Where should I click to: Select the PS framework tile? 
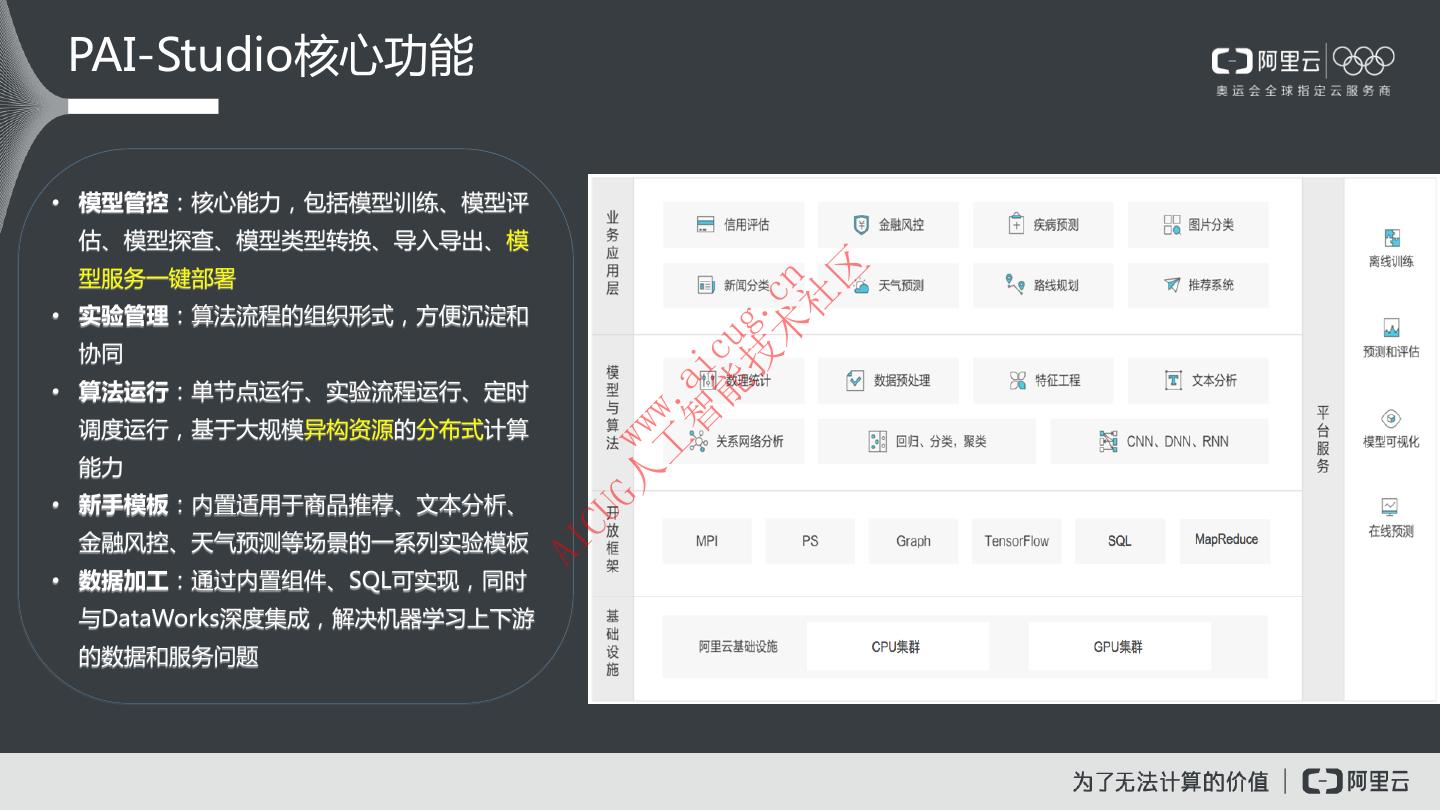tap(810, 541)
